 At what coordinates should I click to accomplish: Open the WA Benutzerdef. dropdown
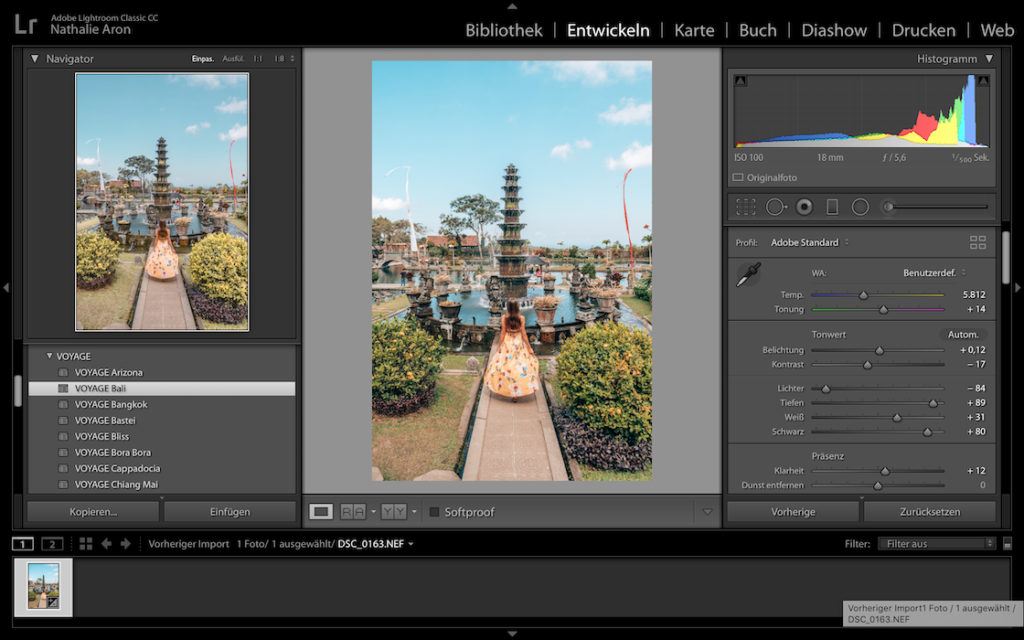pos(934,272)
